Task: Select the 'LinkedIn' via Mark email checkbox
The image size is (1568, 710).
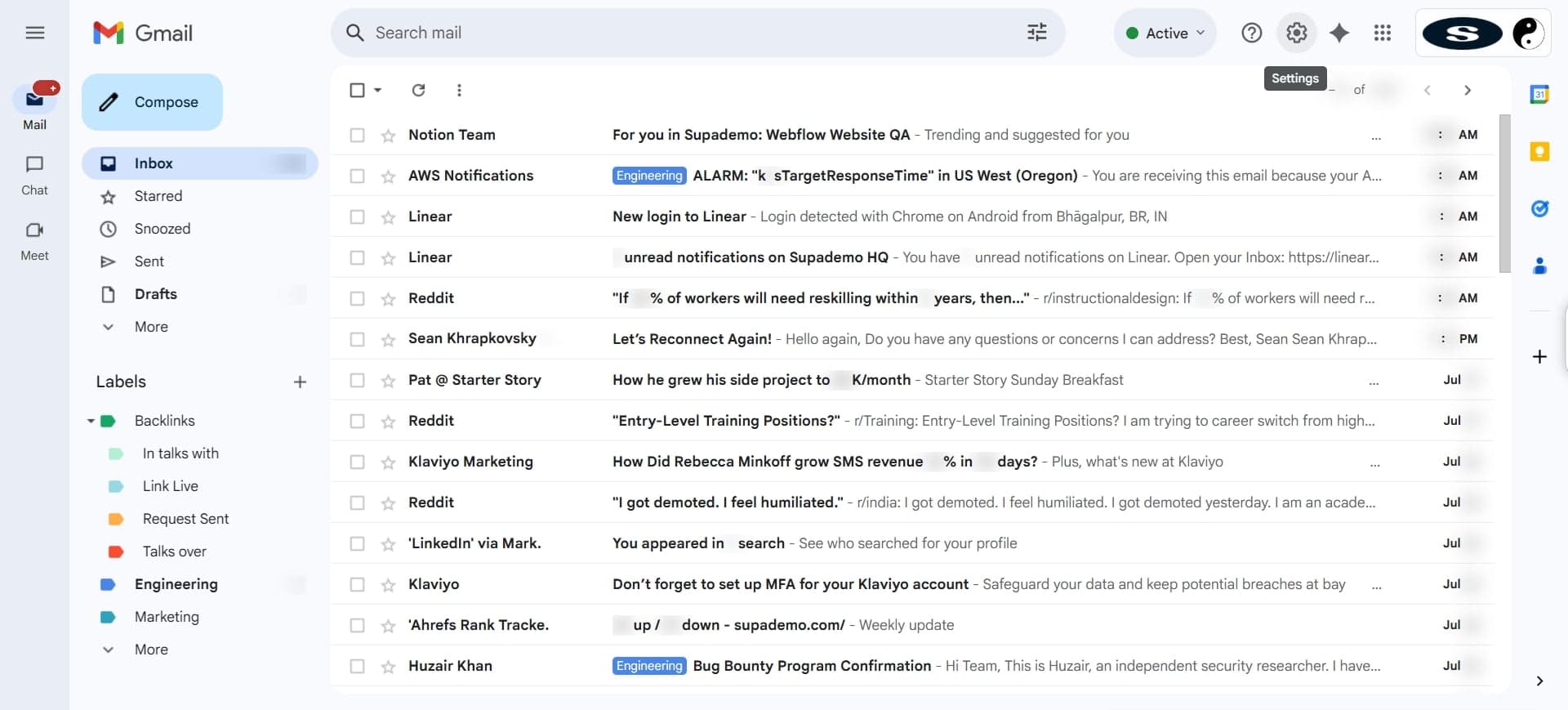Action: [x=357, y=543]
